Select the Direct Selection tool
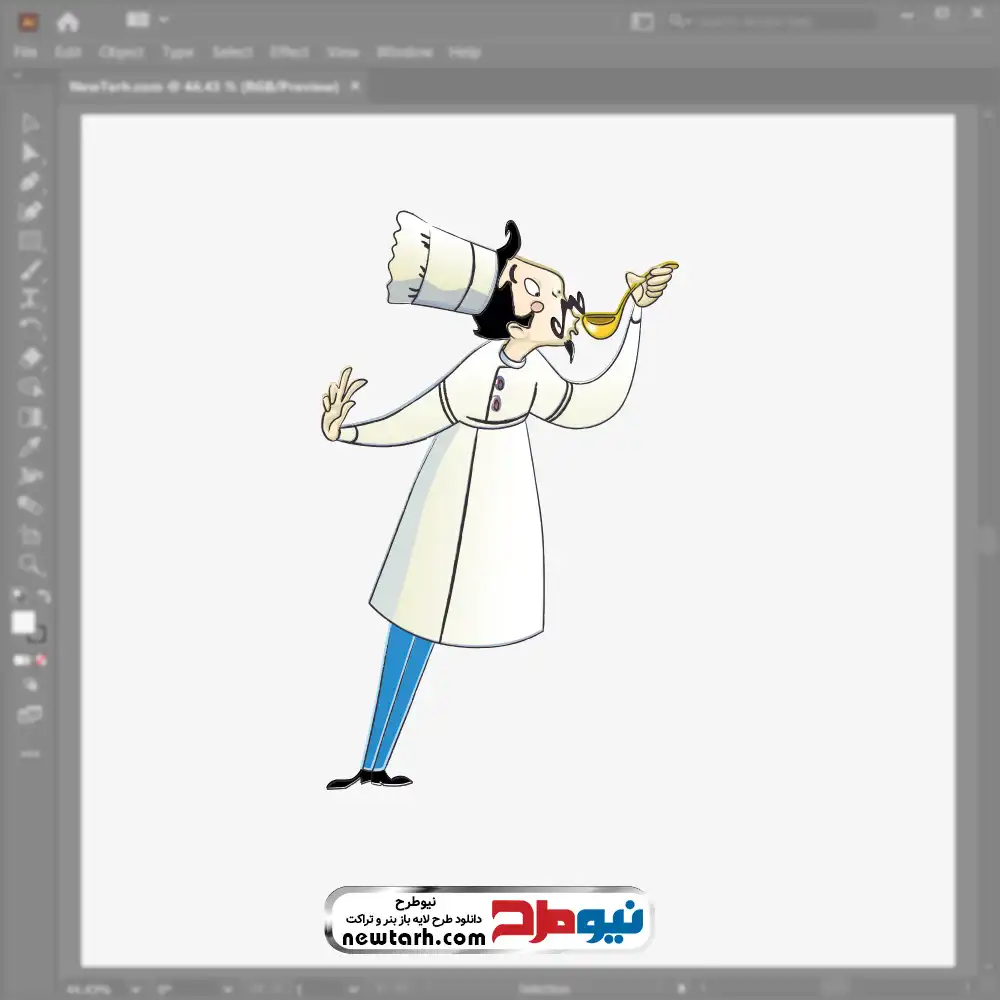 point(30,153)
